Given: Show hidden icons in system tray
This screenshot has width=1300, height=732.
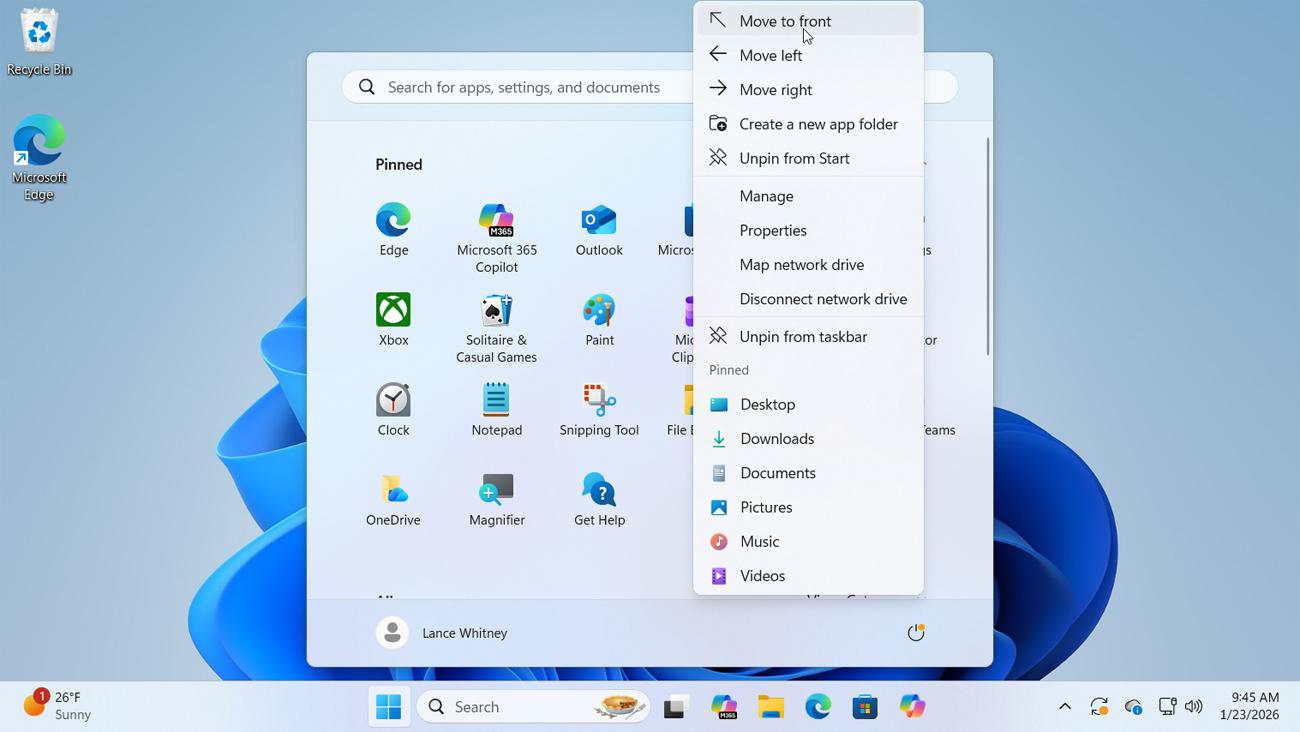Looking at the screenshot, I should pos(1065,707).
